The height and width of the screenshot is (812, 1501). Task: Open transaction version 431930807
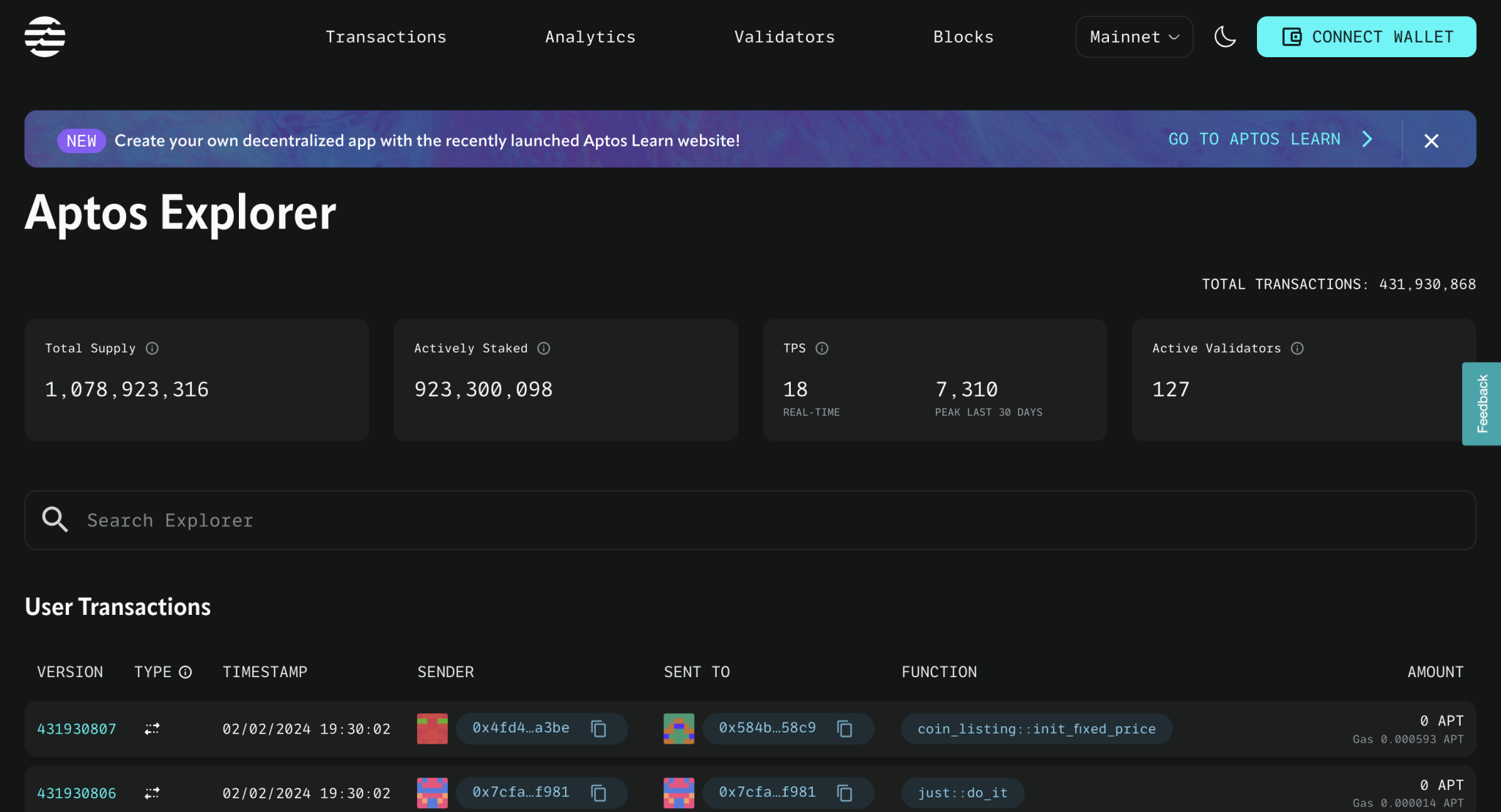(76, 729)
